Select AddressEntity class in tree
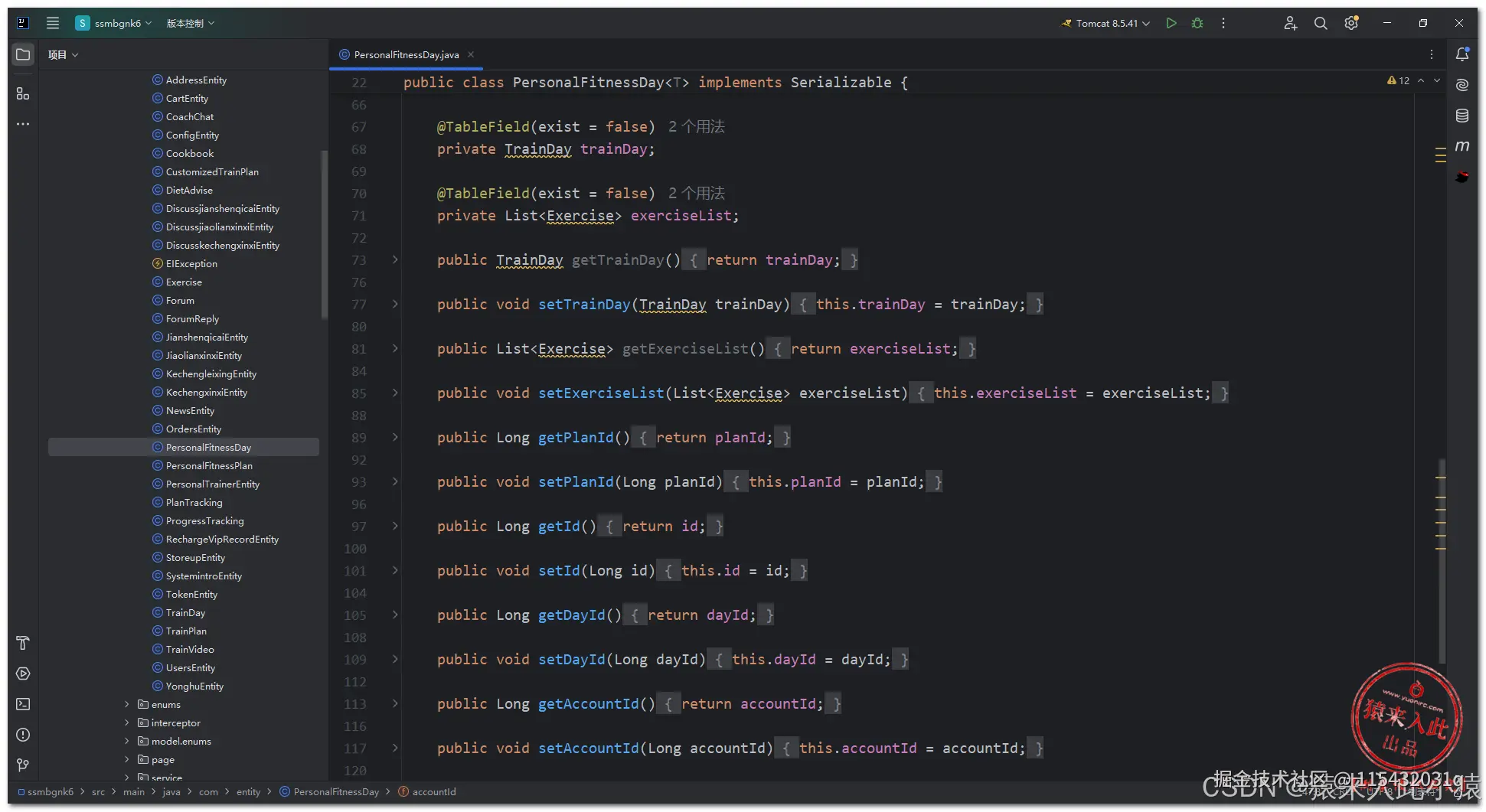Screen dimensions: 1486x812 coord(196,80)
